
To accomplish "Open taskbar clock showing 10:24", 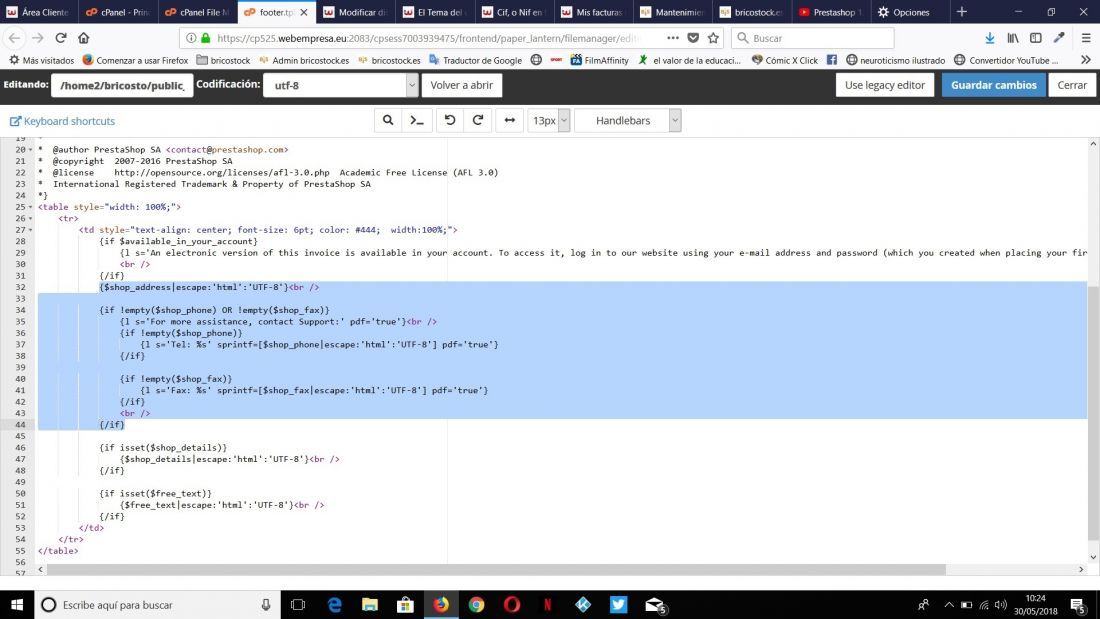I will click(x=1035, y=604).
